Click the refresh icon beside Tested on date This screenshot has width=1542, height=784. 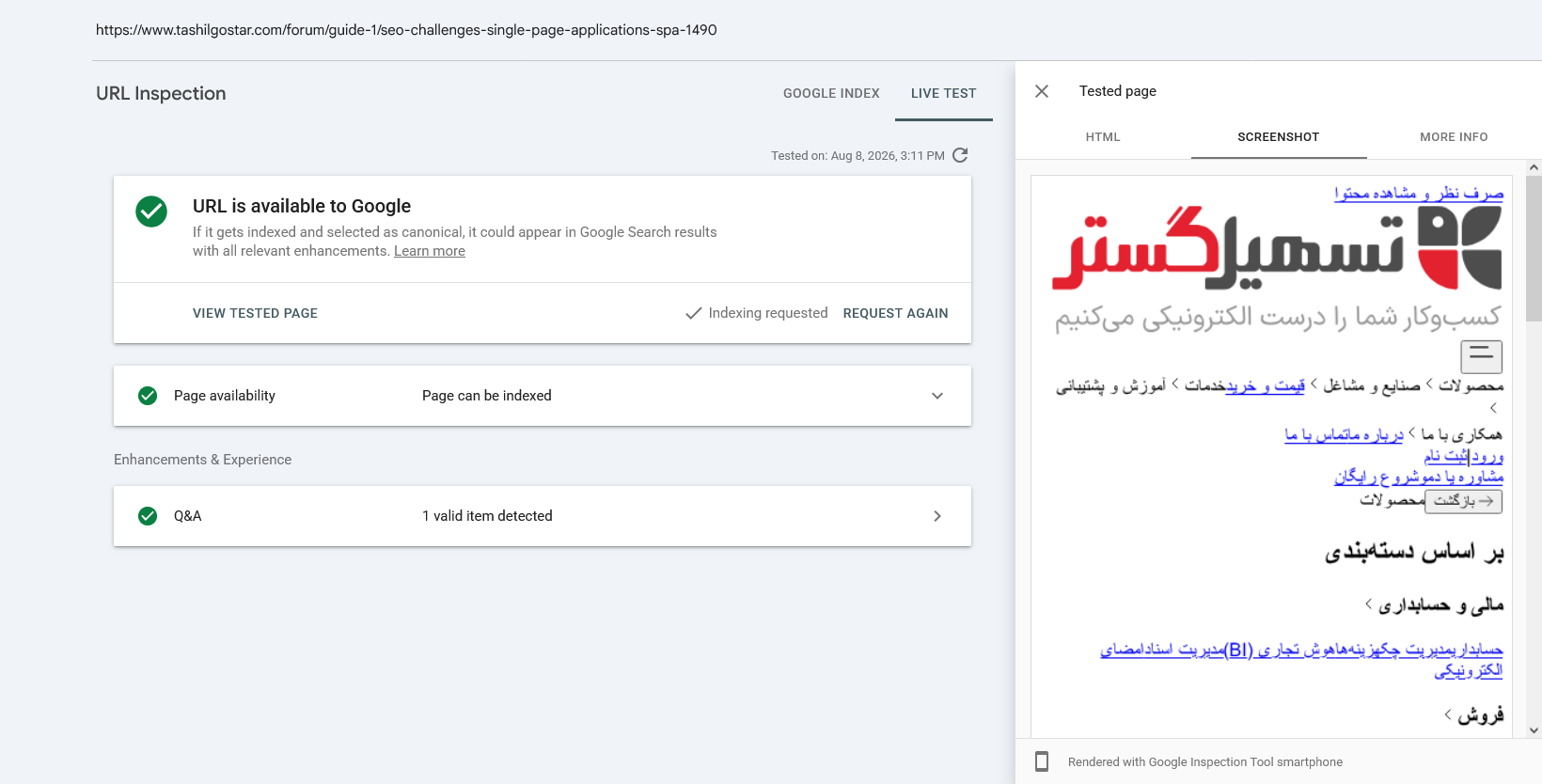tap(960, 155)
